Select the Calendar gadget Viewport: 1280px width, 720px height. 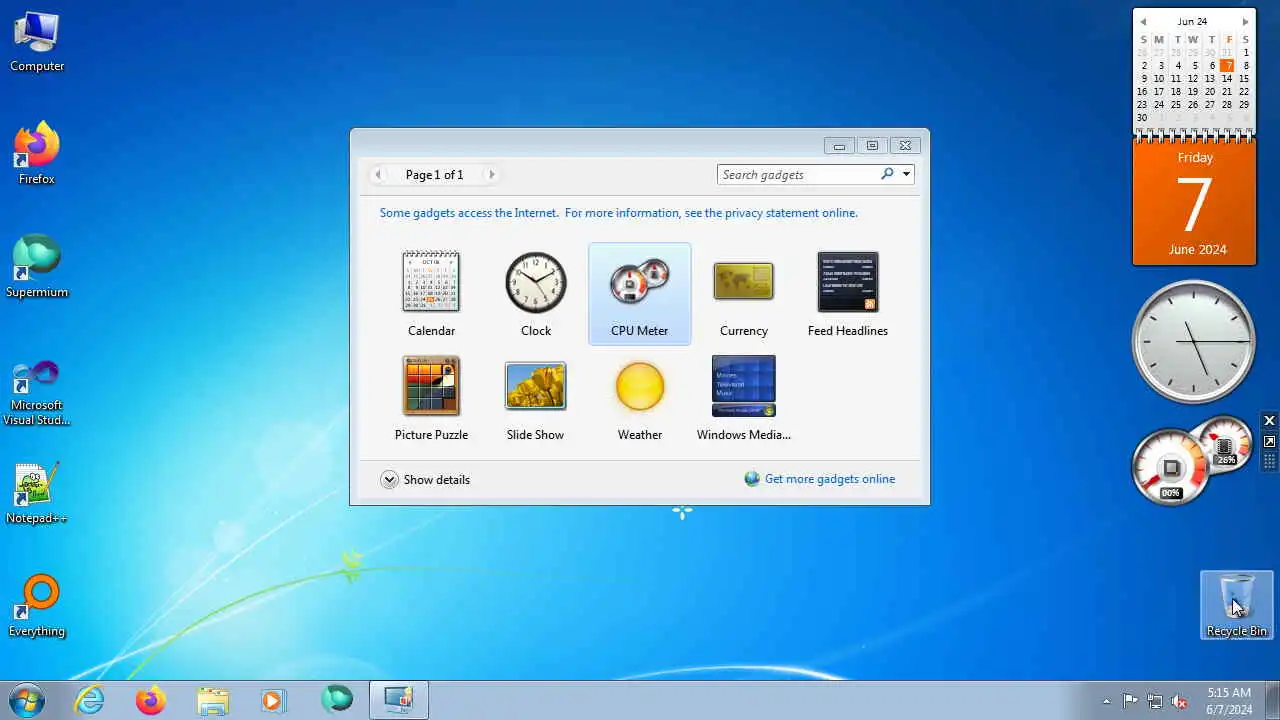[431, 294]
